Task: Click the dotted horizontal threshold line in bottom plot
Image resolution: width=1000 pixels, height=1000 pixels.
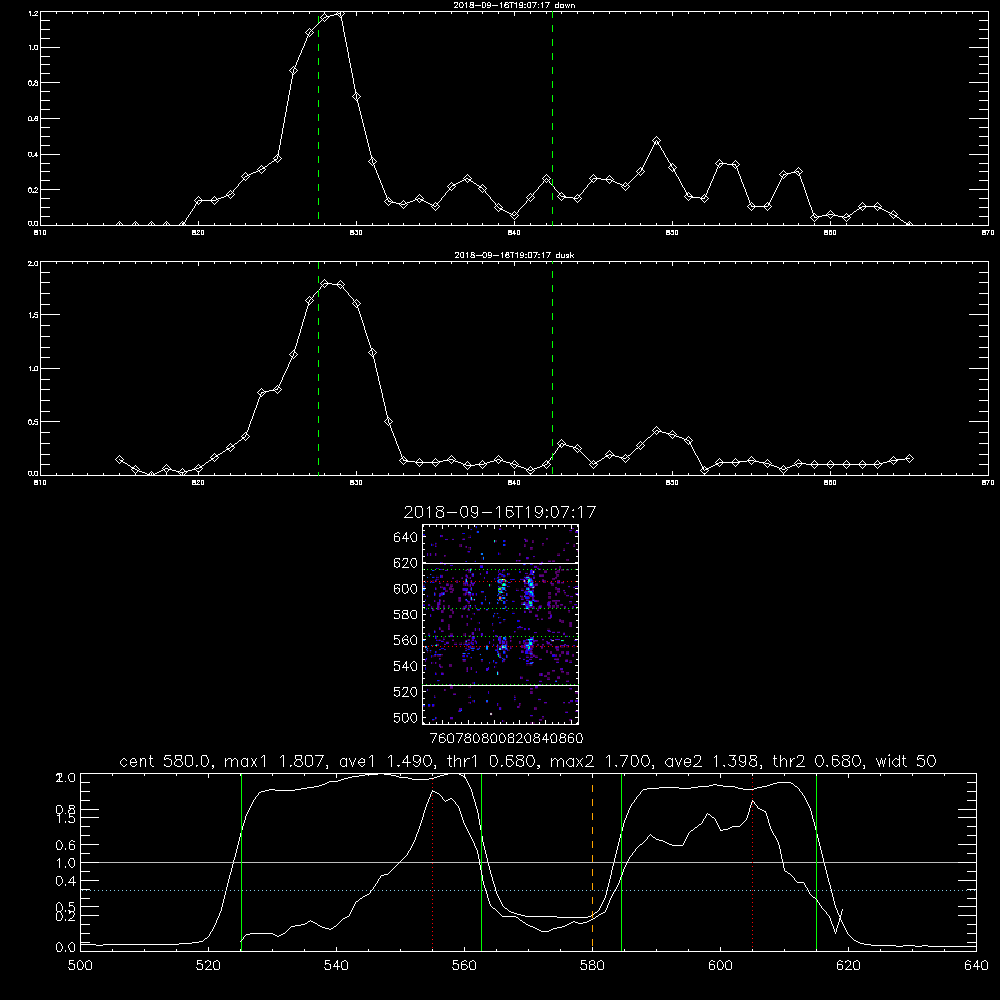Action: 528,890
